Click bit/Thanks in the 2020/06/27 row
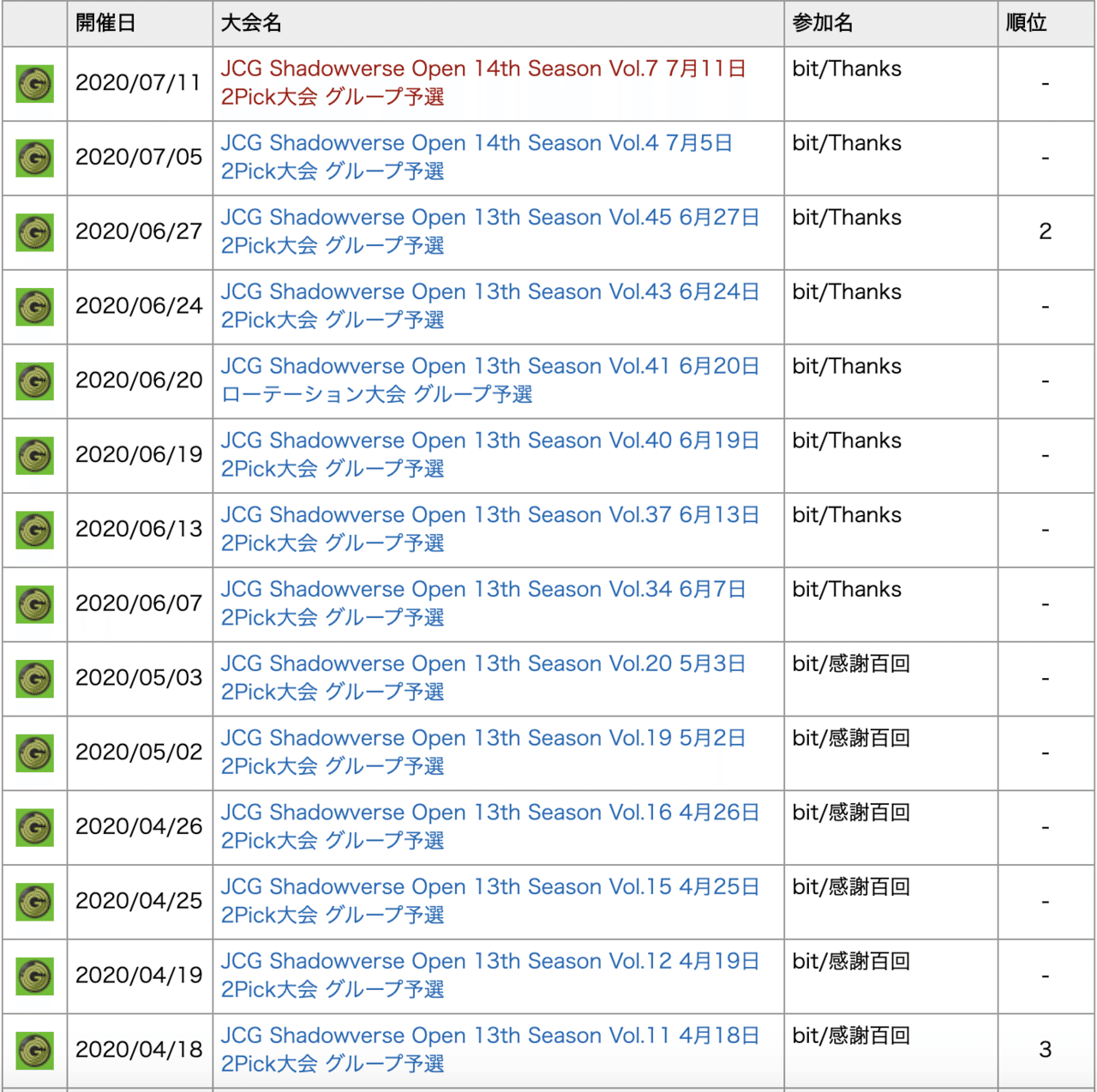1097x1092 pixels. pyautogui.click(x=847, y=218)
